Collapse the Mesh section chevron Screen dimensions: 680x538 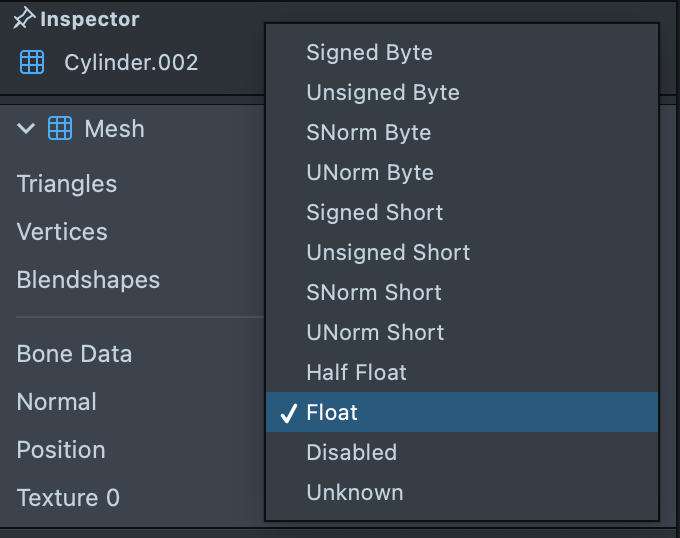pyautogui.click(x=26, y=129)
